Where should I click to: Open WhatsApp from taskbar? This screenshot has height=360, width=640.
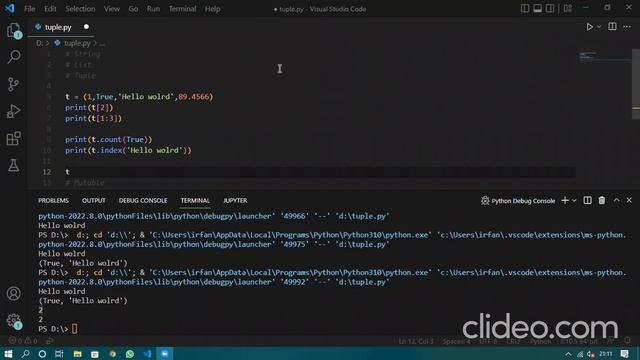point(130,354)
